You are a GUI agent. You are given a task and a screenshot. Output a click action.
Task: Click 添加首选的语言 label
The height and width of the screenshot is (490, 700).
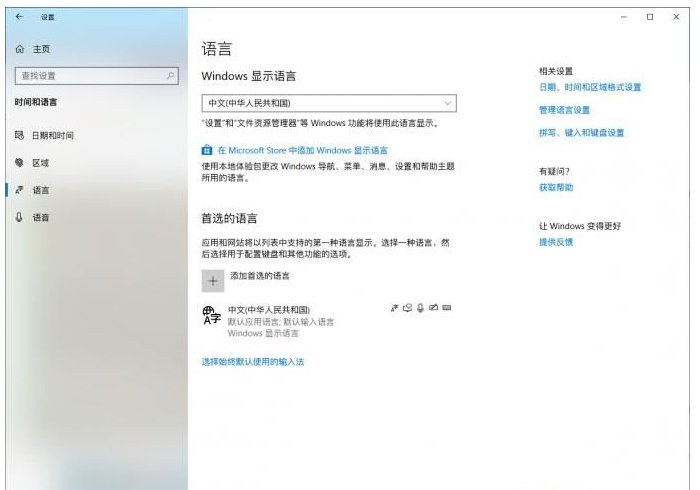260,276
